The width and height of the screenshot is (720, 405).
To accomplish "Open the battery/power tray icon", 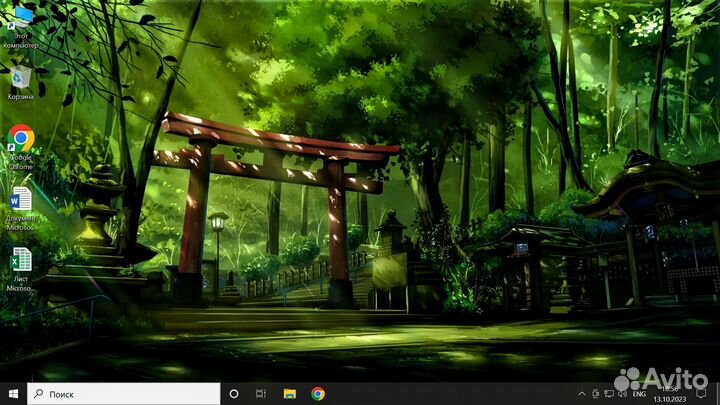I will 596,394.
